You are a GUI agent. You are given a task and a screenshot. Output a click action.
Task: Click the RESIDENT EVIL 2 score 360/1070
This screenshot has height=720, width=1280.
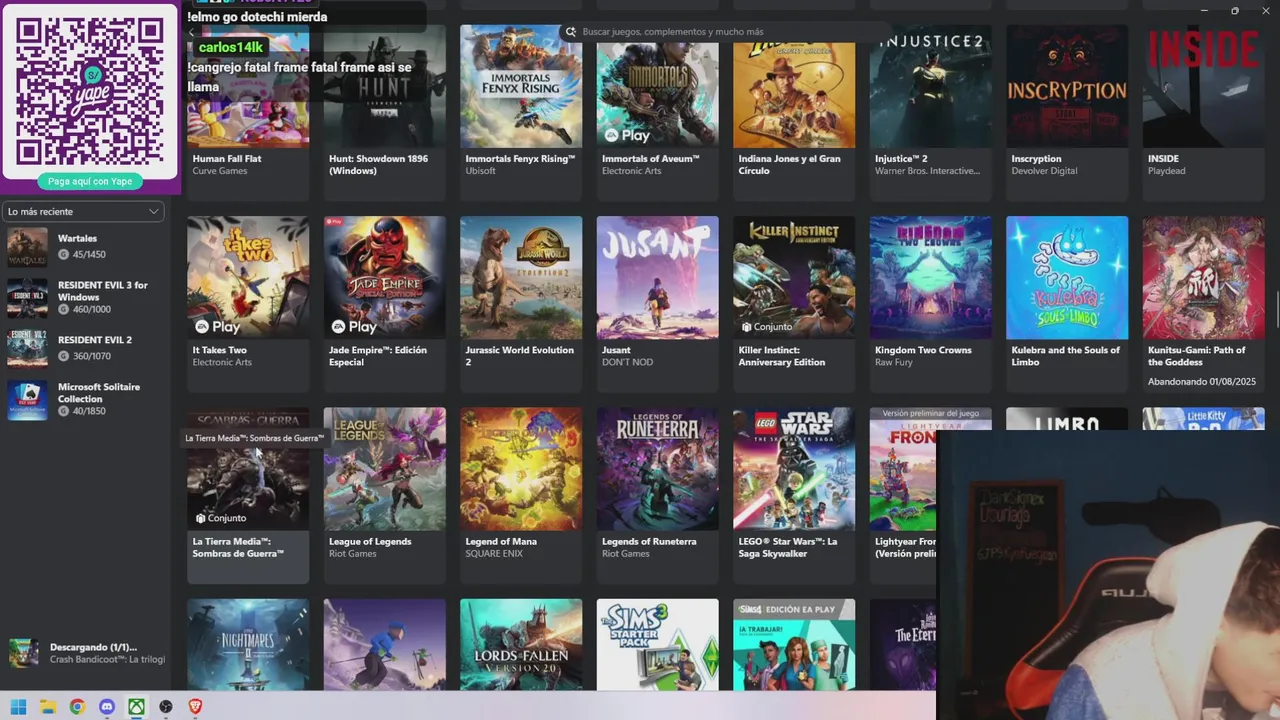[x=84, y=356]
